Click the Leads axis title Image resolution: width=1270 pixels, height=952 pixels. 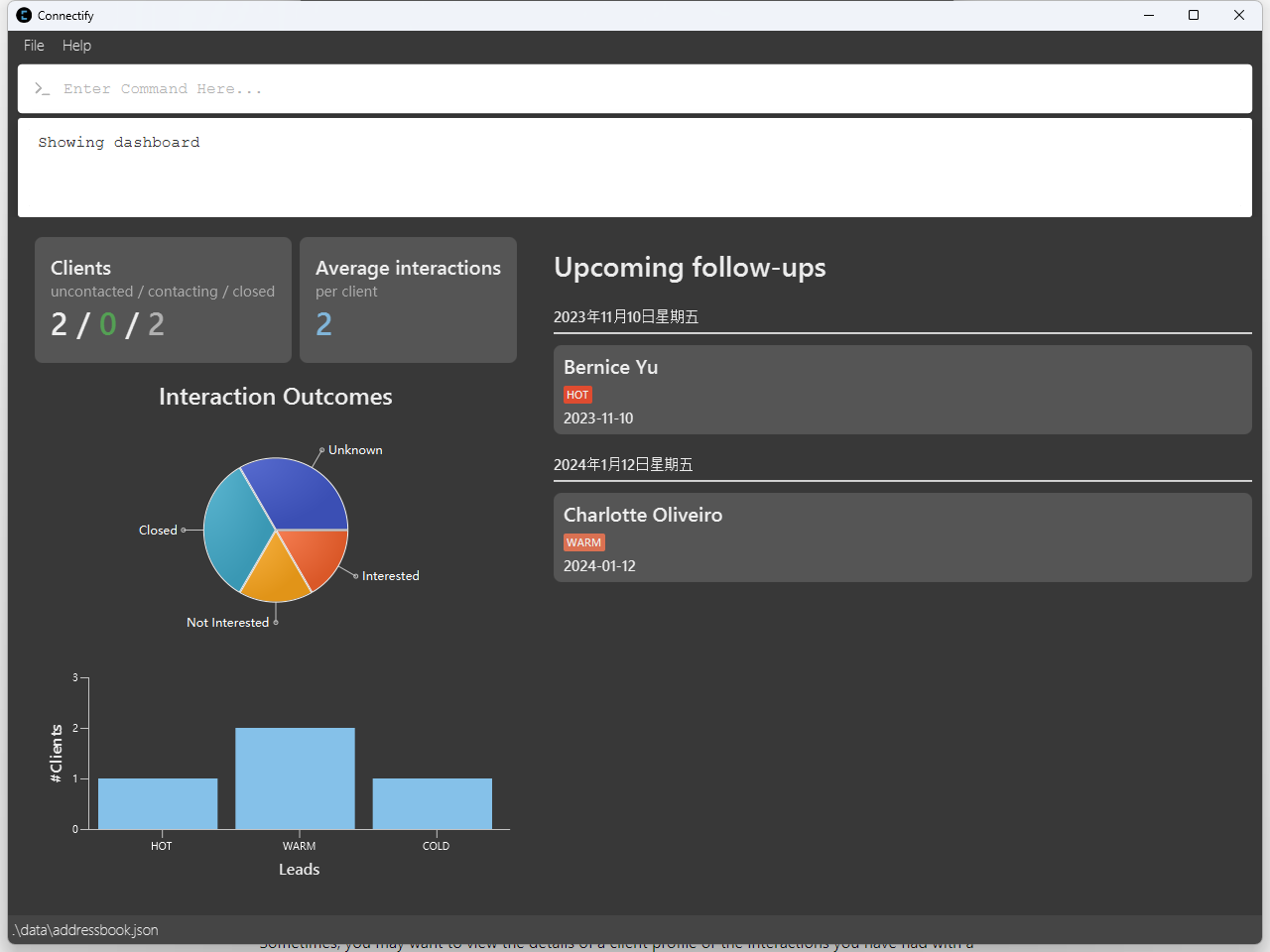pos(299,870)
